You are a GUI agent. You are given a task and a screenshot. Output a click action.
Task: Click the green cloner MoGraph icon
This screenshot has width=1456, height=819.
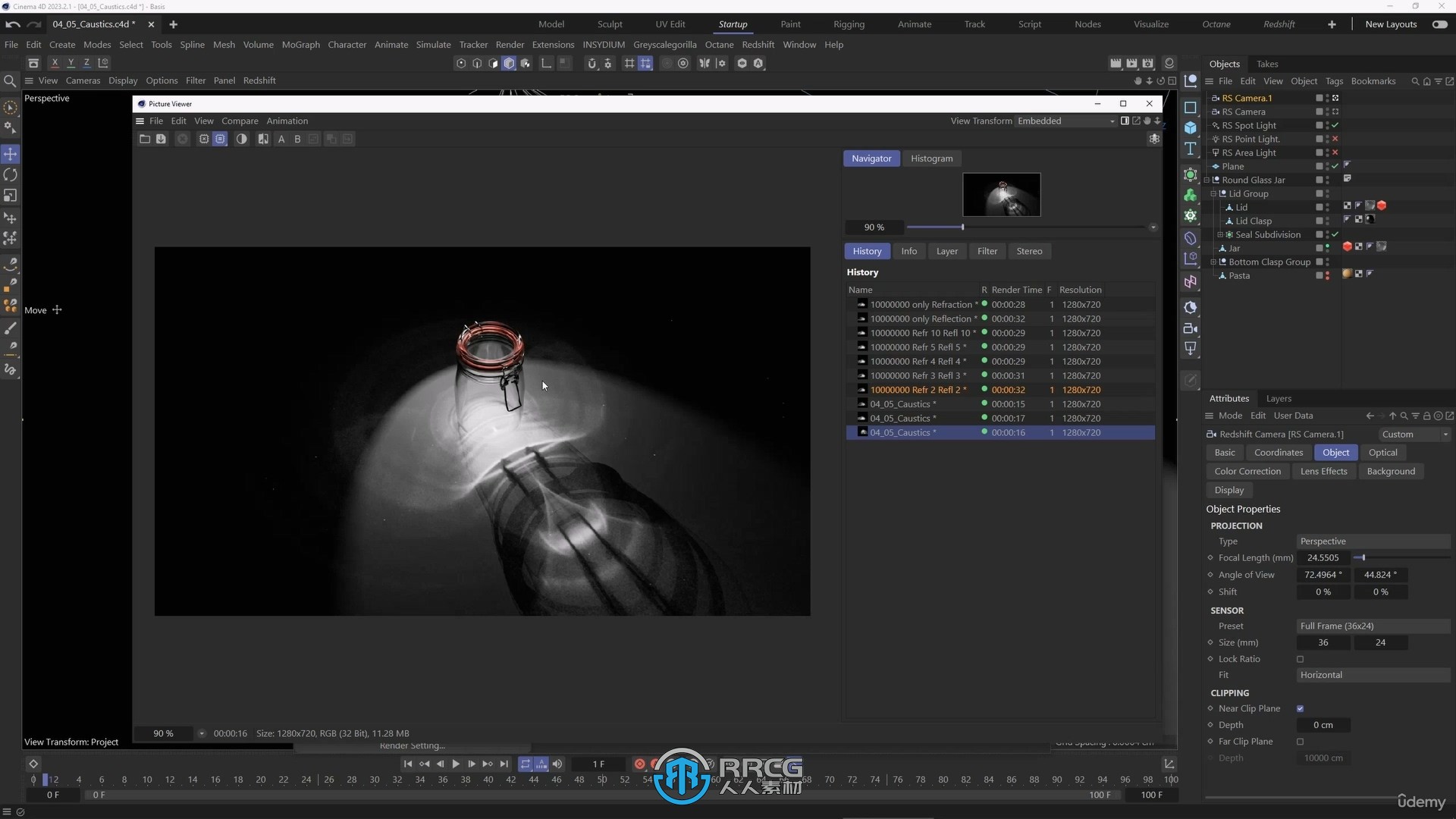(1191, 195)
